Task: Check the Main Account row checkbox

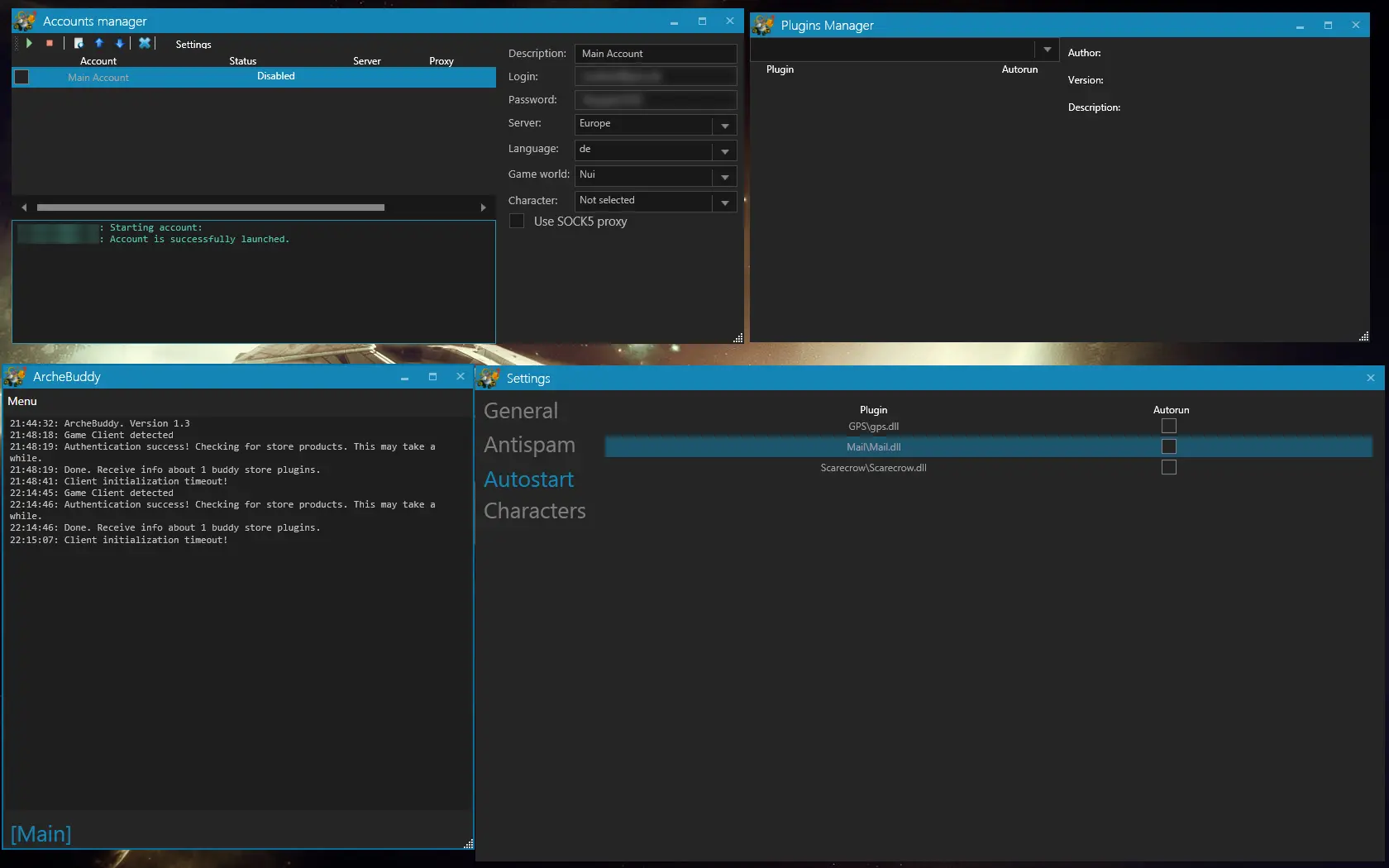Action: point(22,77)
